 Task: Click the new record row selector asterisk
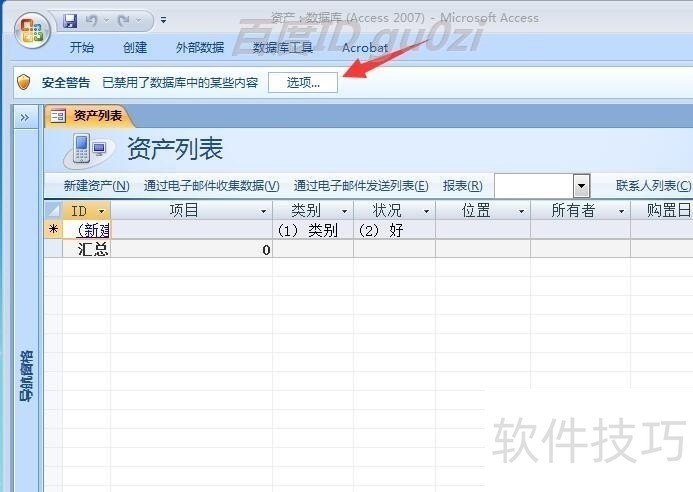52,230
